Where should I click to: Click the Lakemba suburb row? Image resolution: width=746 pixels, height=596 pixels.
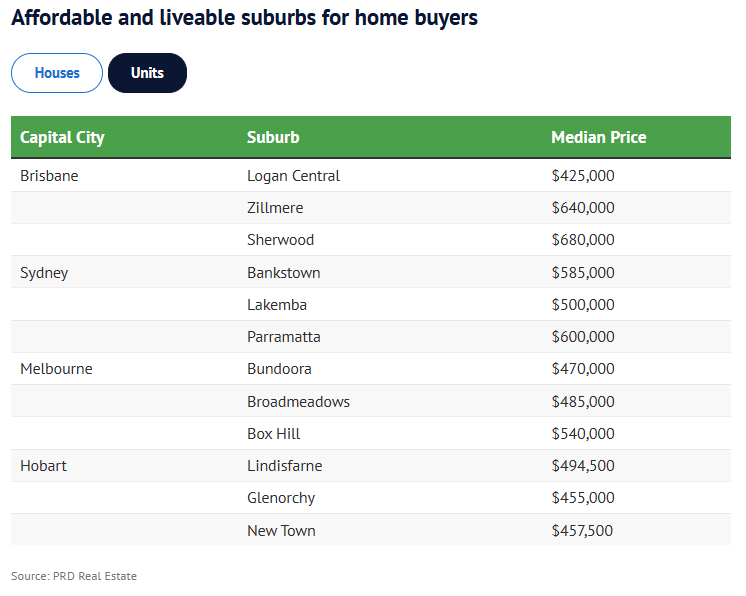(x=276, y=305)
